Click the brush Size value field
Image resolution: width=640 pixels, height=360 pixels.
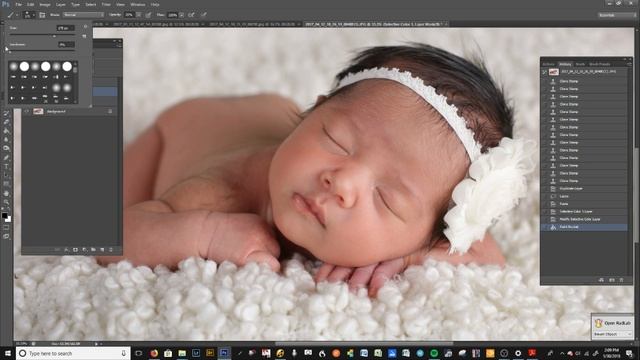pos(65,28)
